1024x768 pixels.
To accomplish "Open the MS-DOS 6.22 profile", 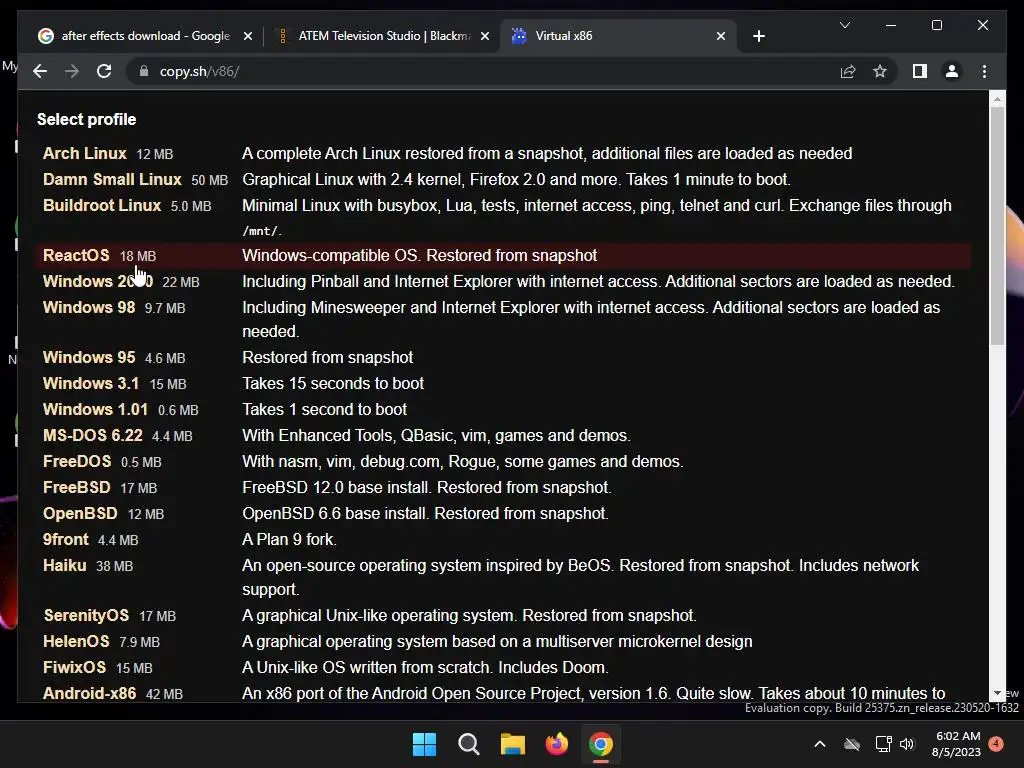I will pos(93,436).
